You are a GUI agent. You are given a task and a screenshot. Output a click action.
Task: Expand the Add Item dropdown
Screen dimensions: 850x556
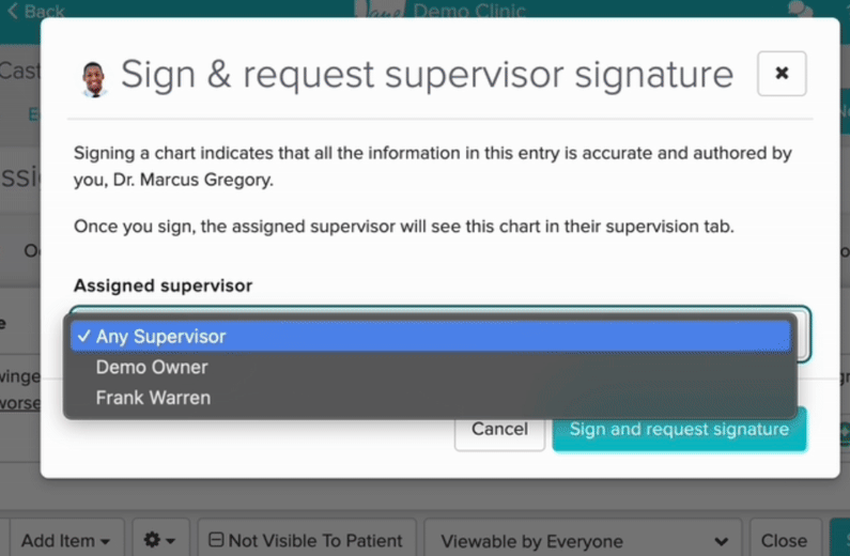65,540
